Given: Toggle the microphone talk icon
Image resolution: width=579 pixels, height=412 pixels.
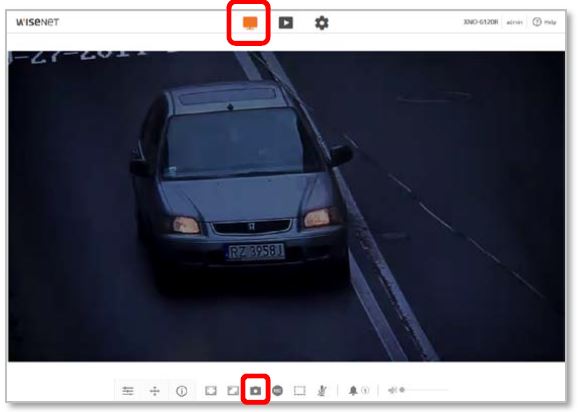Looking at the screenshot, I should [322, 391].
